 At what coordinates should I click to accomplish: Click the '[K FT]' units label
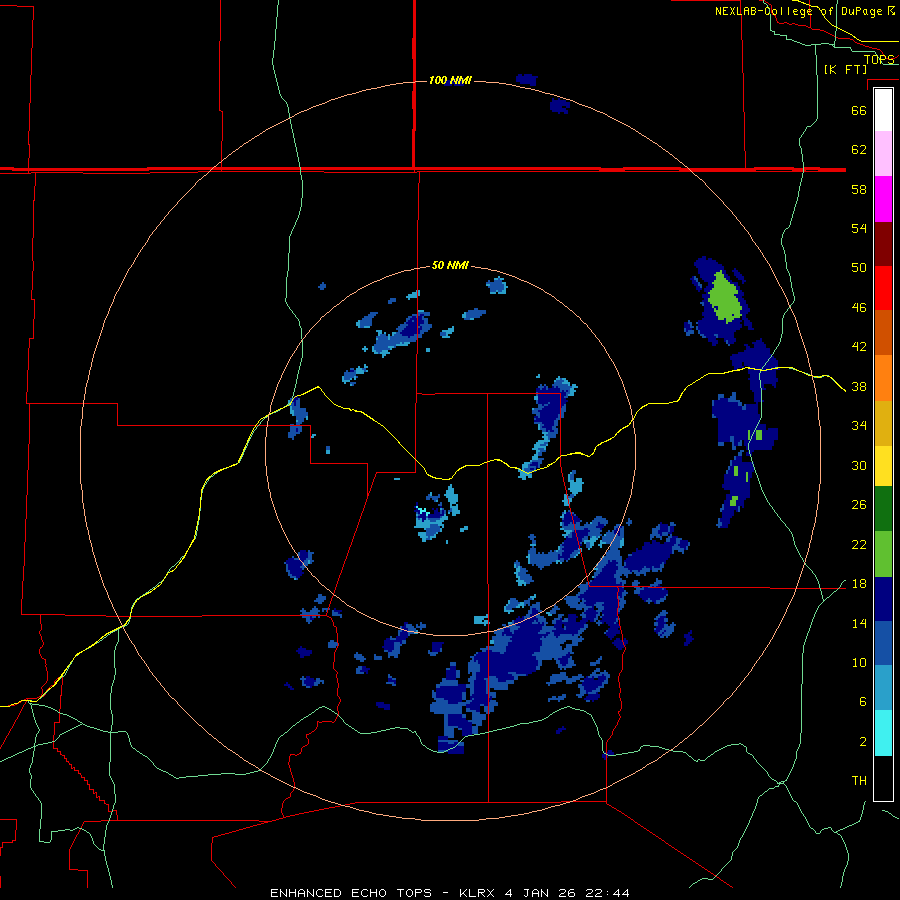coord(845,69)
